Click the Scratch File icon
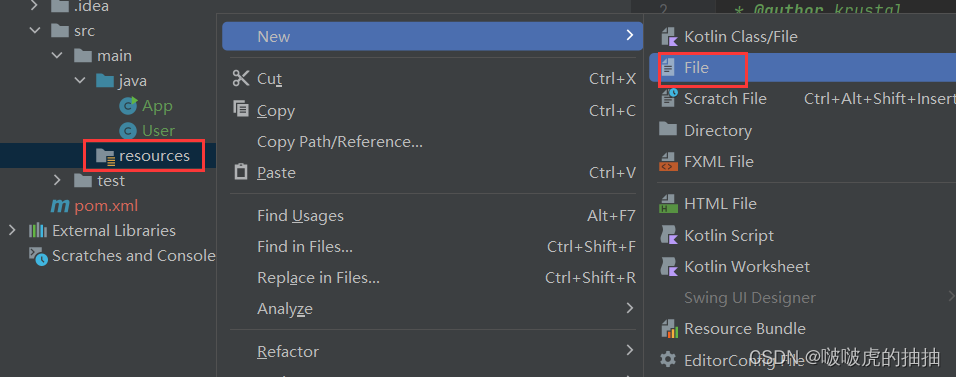The width and height of the screenshot is (956, 377). (x=669, y=98)
